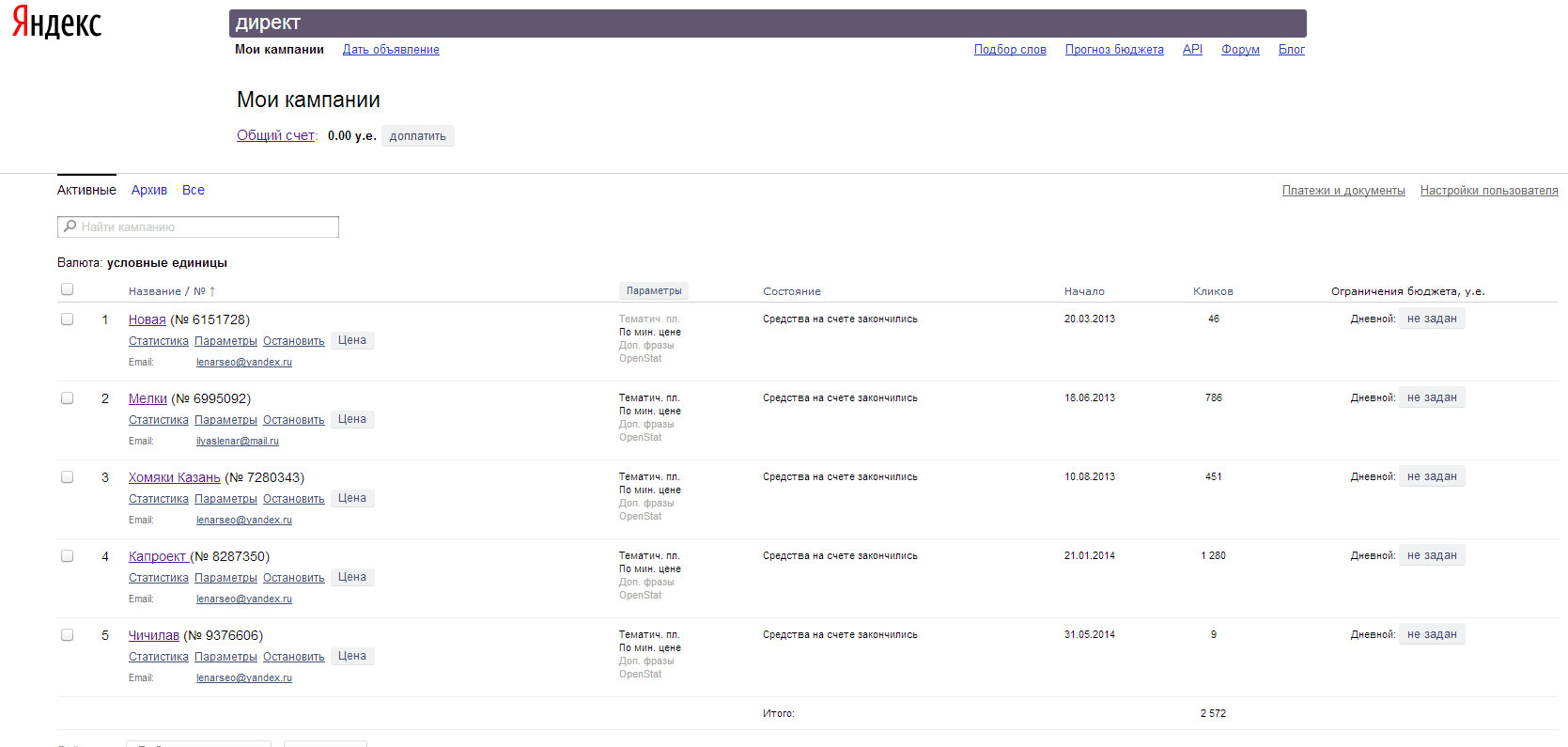Mark the checkbox for Чичилав campaign
Image resolution: width=1568 pixels, height=747 pixels.
[67, 635]
